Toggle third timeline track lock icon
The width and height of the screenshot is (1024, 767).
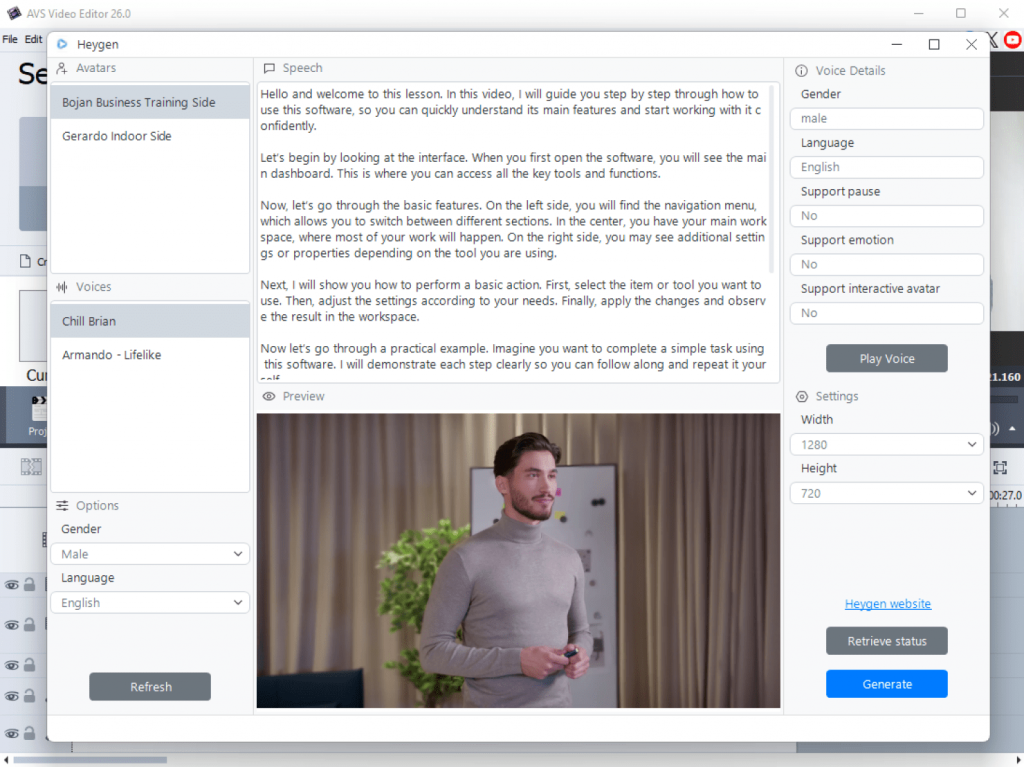[29, 664]
